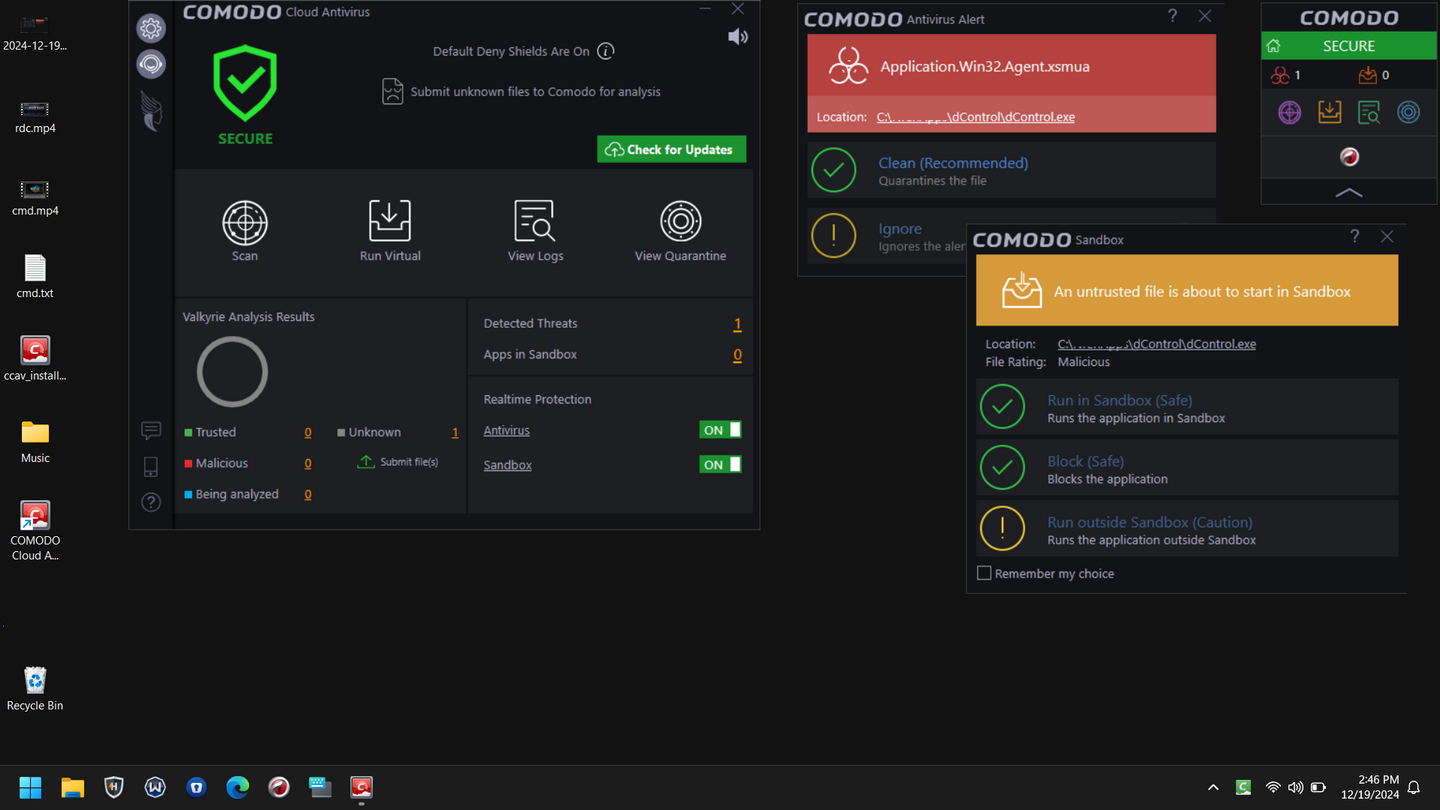Click the green Secure shield status icon
This screenshot has width=1440, height=810.
pyautogui.click(x=245, y=84)
